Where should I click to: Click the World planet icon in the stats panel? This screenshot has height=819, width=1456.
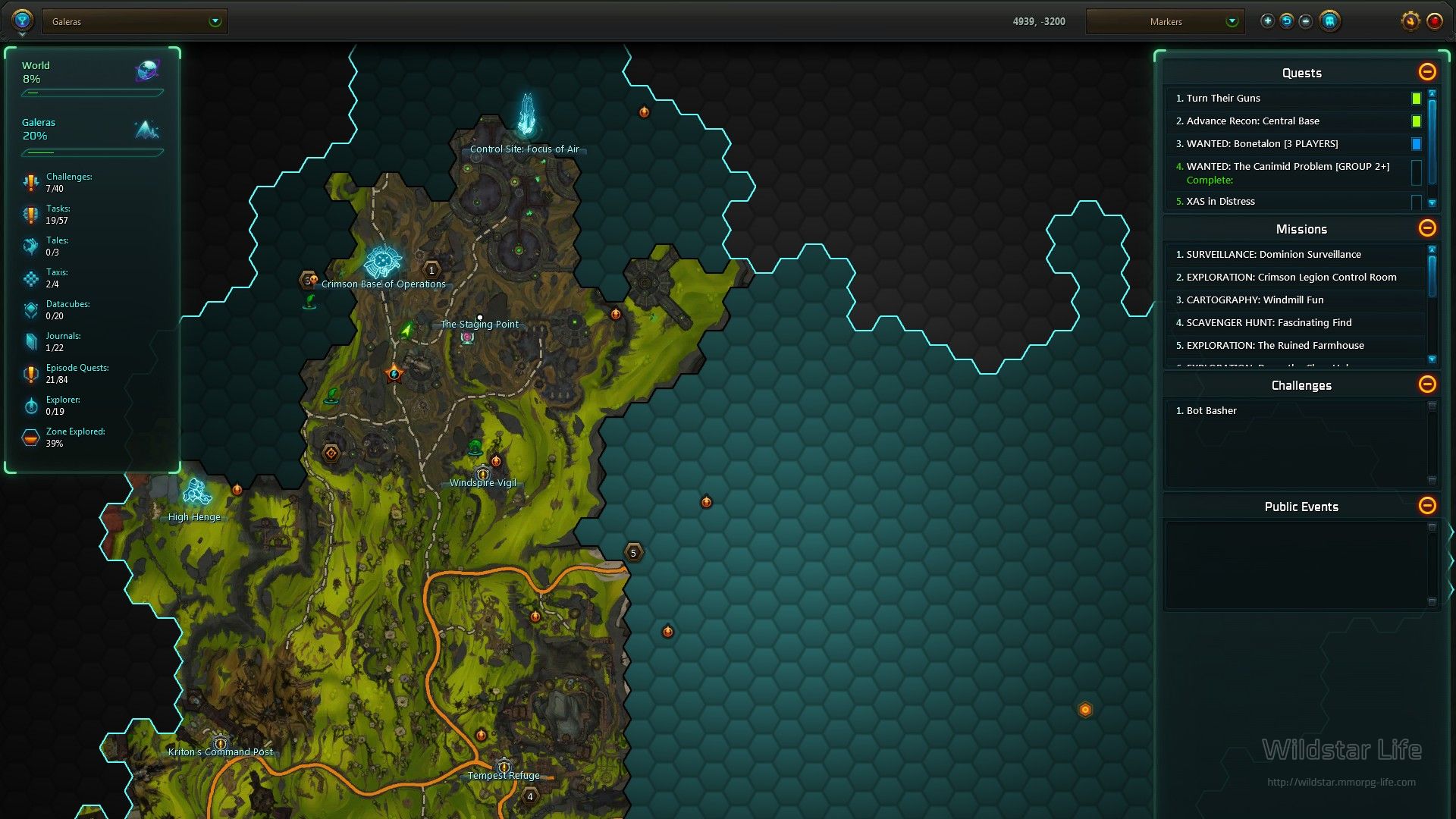(x=147, y=71)
